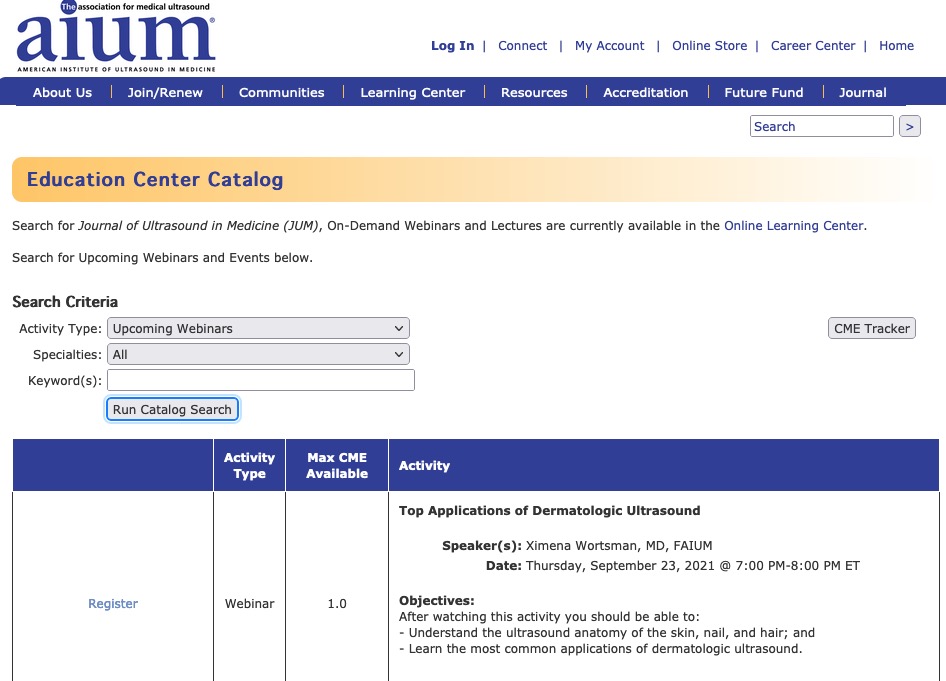Click the Search Criteria heading
This screenshot has width=946, height=681.
65,302
